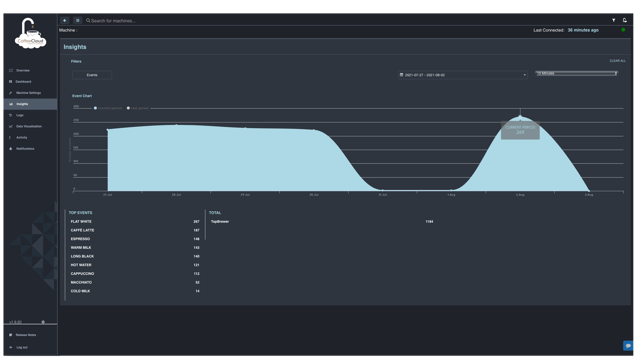Open the chat bubble widget
The height and width of the screenshot is (360, 640).
click(628, 346)
